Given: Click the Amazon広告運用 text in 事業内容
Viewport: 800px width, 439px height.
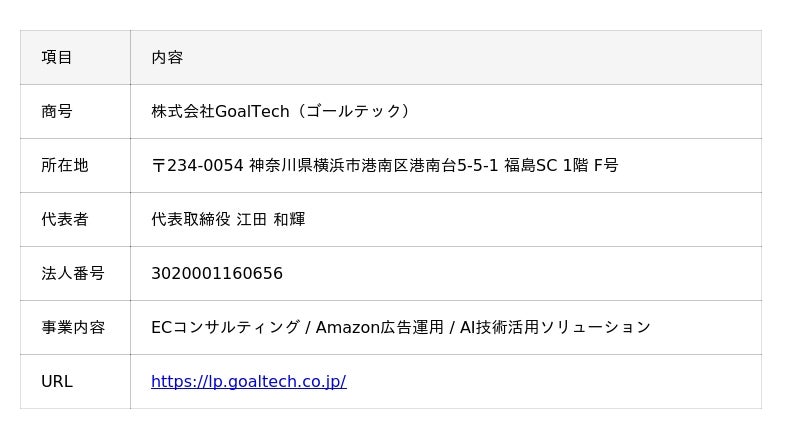Looking at the screenshot, I should (380, 327).
